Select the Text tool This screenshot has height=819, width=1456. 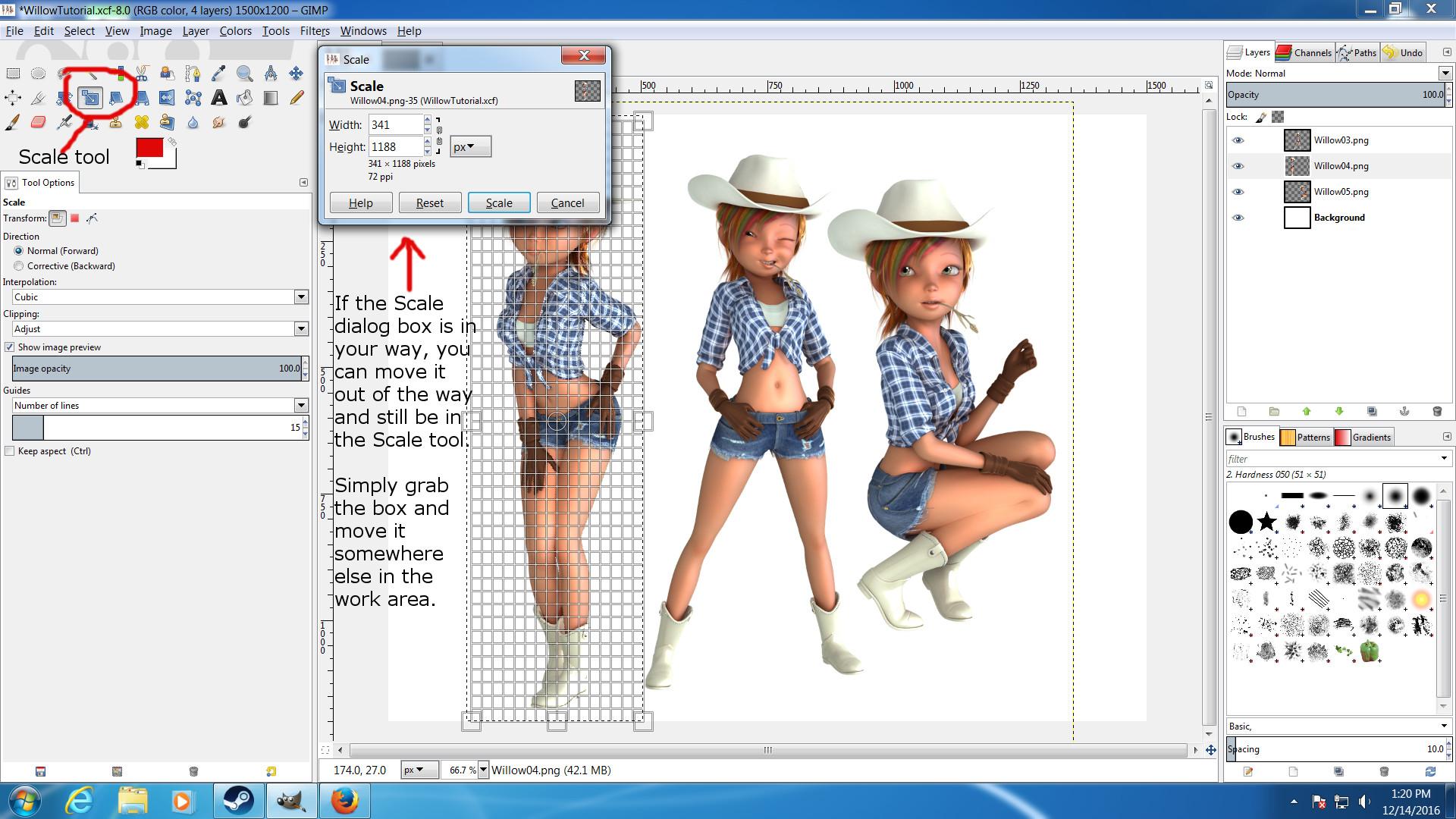click(x=218, y=98)
